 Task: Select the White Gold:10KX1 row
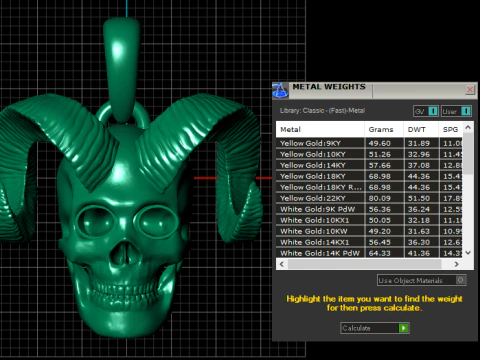tap(369, 220)
